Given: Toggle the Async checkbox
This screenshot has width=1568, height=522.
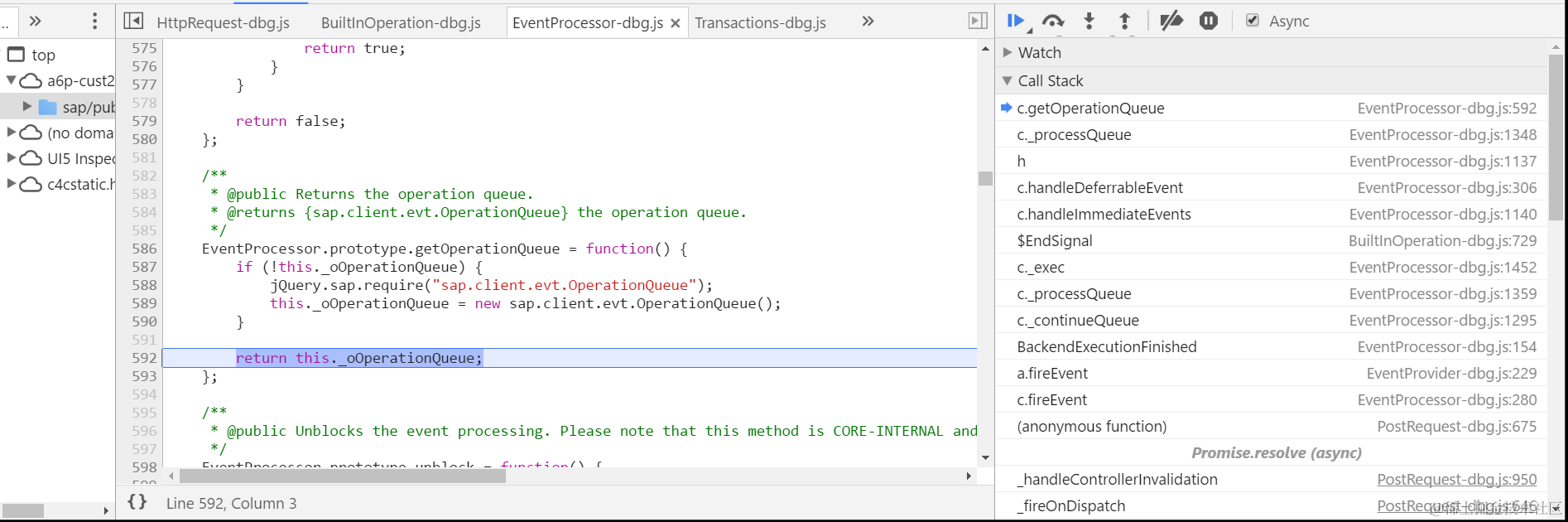Looking at the screenshot, I should pyautogui.click(x=1253, y=21).
